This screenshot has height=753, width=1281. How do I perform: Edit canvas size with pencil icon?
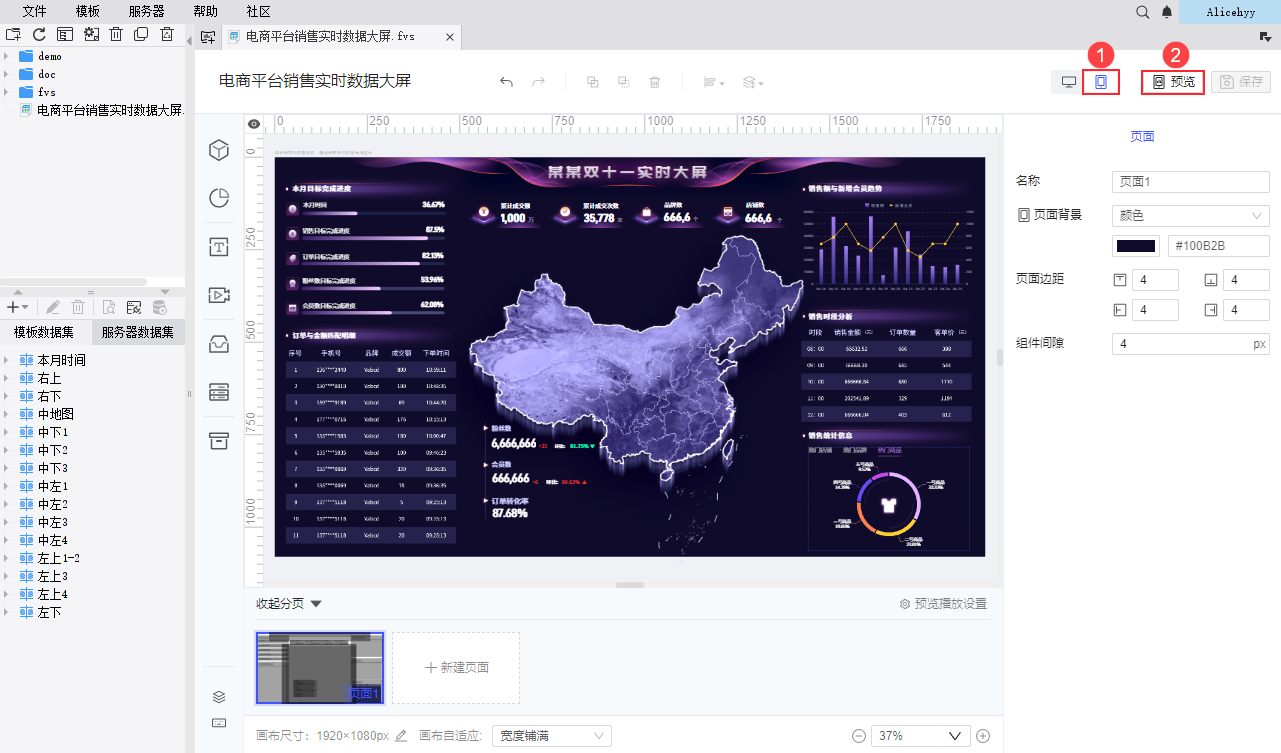tap(401, 736)
